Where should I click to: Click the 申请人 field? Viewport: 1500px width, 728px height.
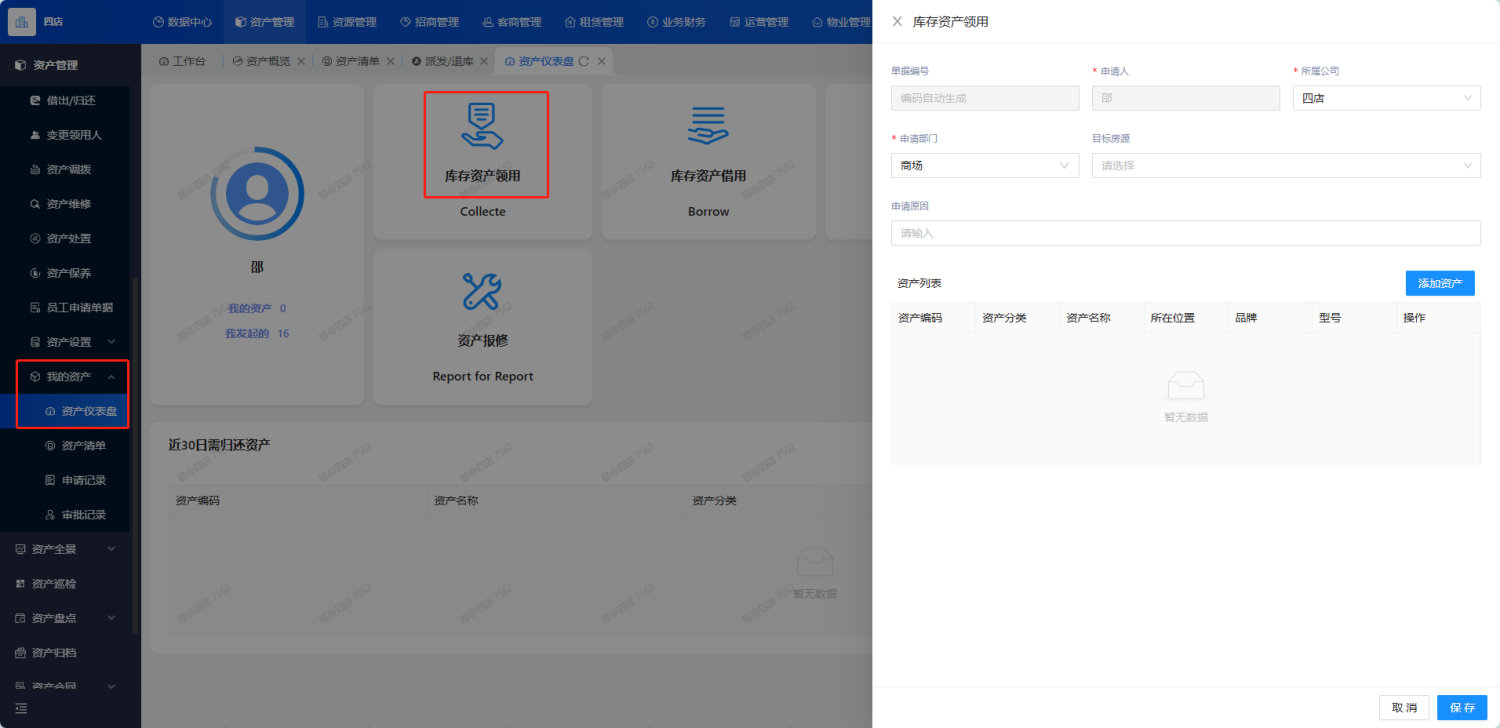coord(1186,98)
